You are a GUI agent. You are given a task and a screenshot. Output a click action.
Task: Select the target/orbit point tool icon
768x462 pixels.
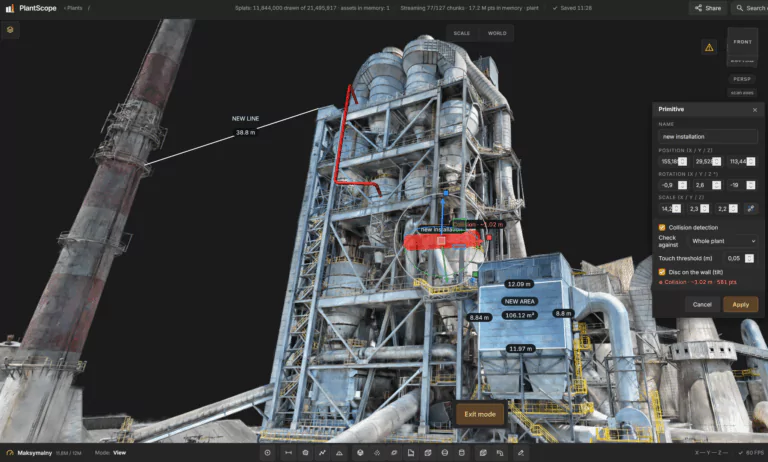point(267,453)
